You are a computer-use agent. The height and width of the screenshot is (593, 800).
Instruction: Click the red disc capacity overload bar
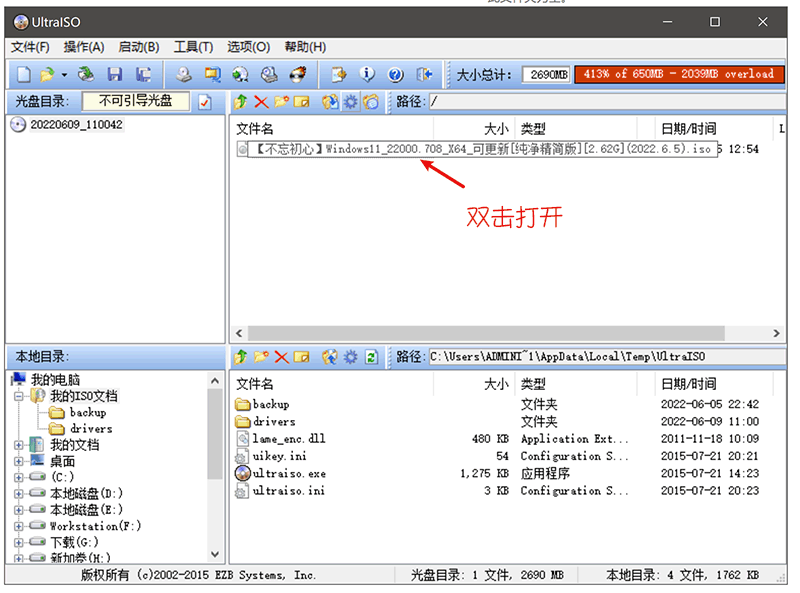[x=678, y=74]
